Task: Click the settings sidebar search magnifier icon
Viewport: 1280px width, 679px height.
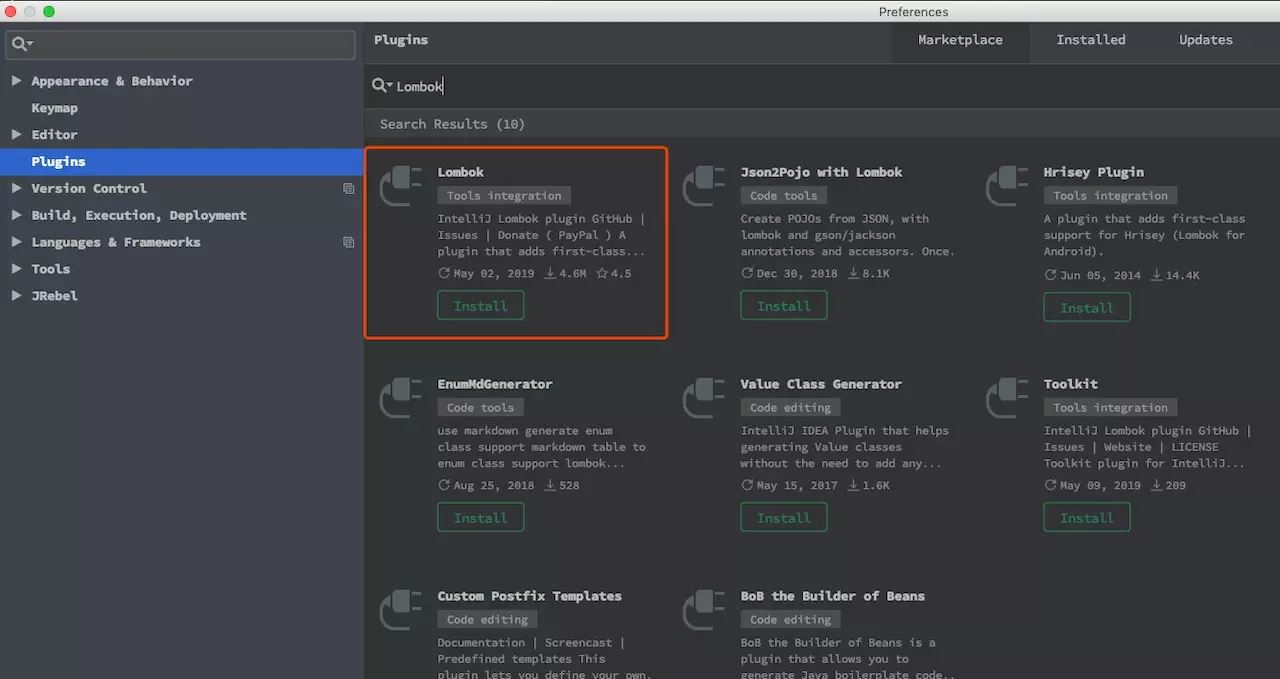Action: point(21,44)
